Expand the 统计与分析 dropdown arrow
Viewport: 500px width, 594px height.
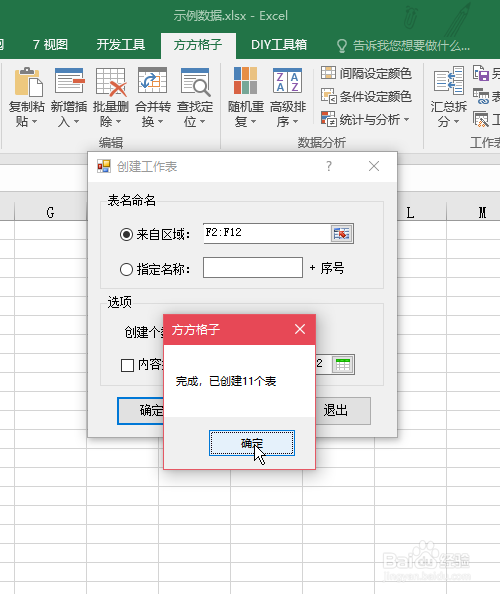406,119
